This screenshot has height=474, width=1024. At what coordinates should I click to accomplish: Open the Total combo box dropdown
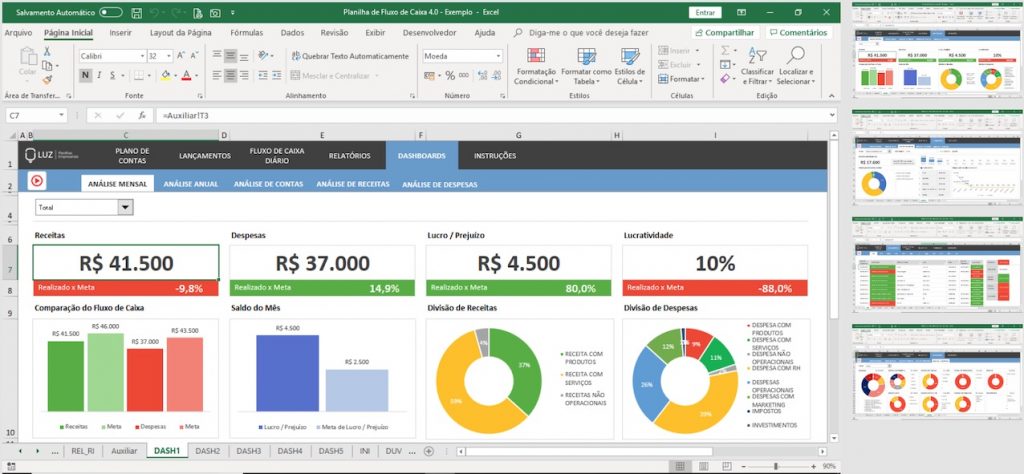(125, 207)
